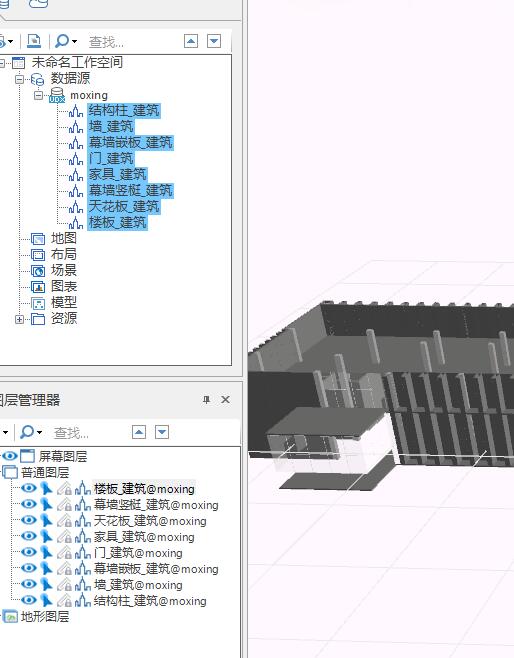Click down arrow in layer manager search
The image size is (514, 658).
[162, 432]
